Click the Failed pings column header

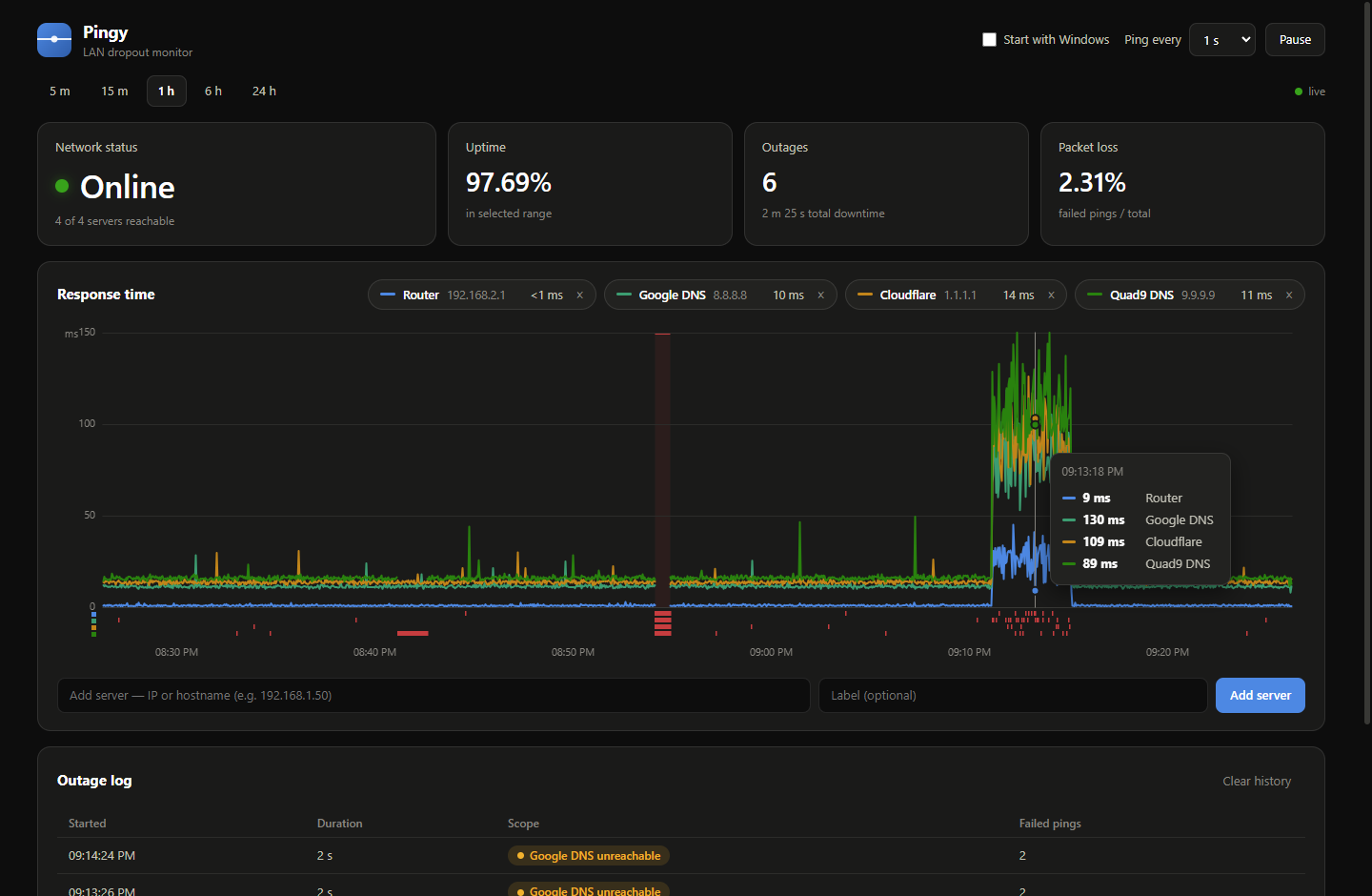point(1050,824)
